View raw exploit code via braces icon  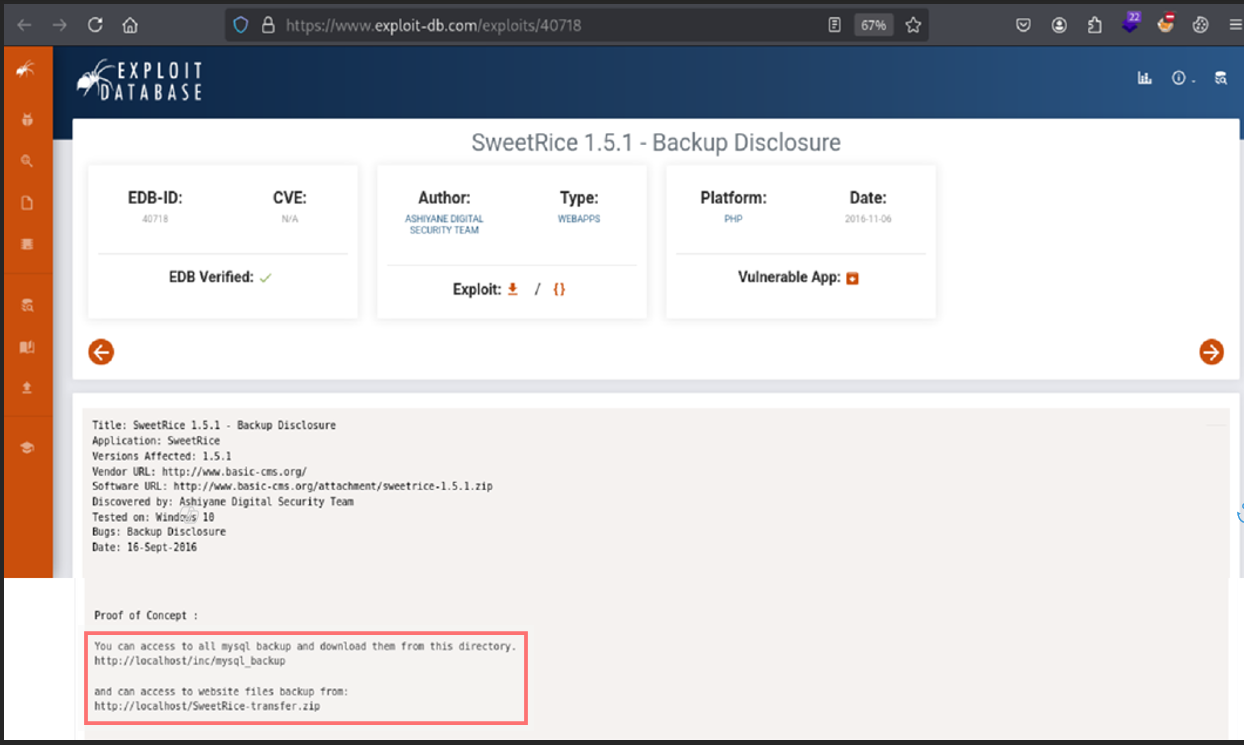coord(559,288)
